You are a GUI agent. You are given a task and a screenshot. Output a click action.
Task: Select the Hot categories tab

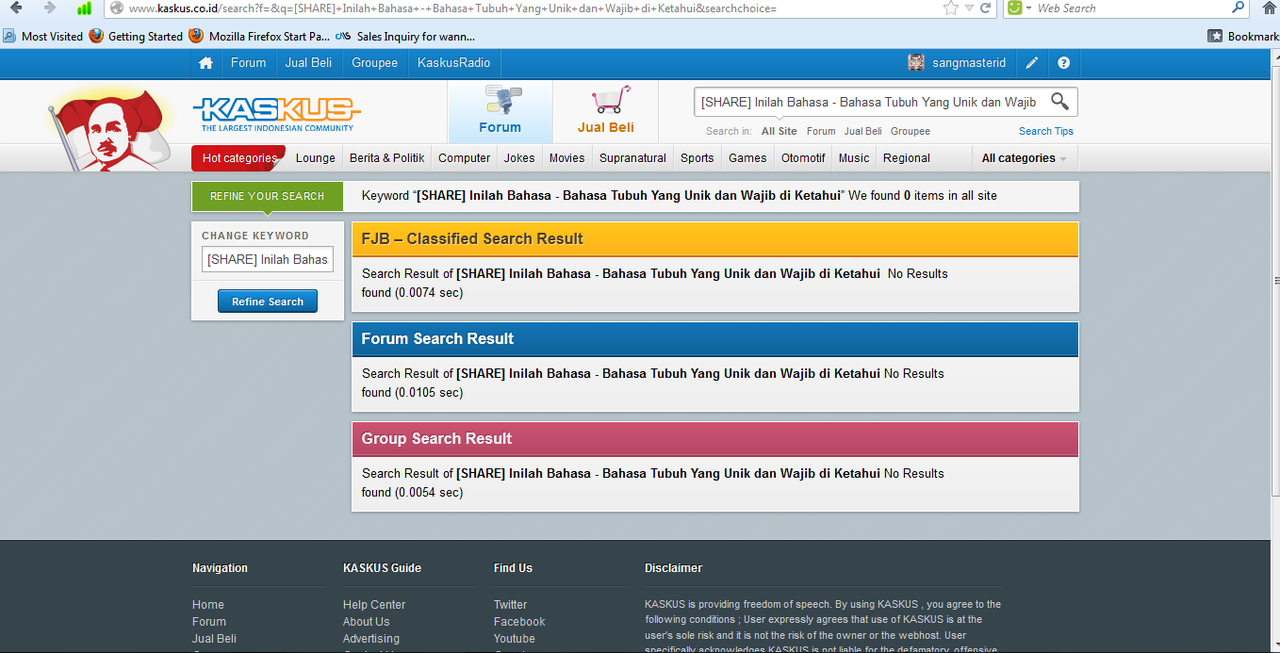239,158
